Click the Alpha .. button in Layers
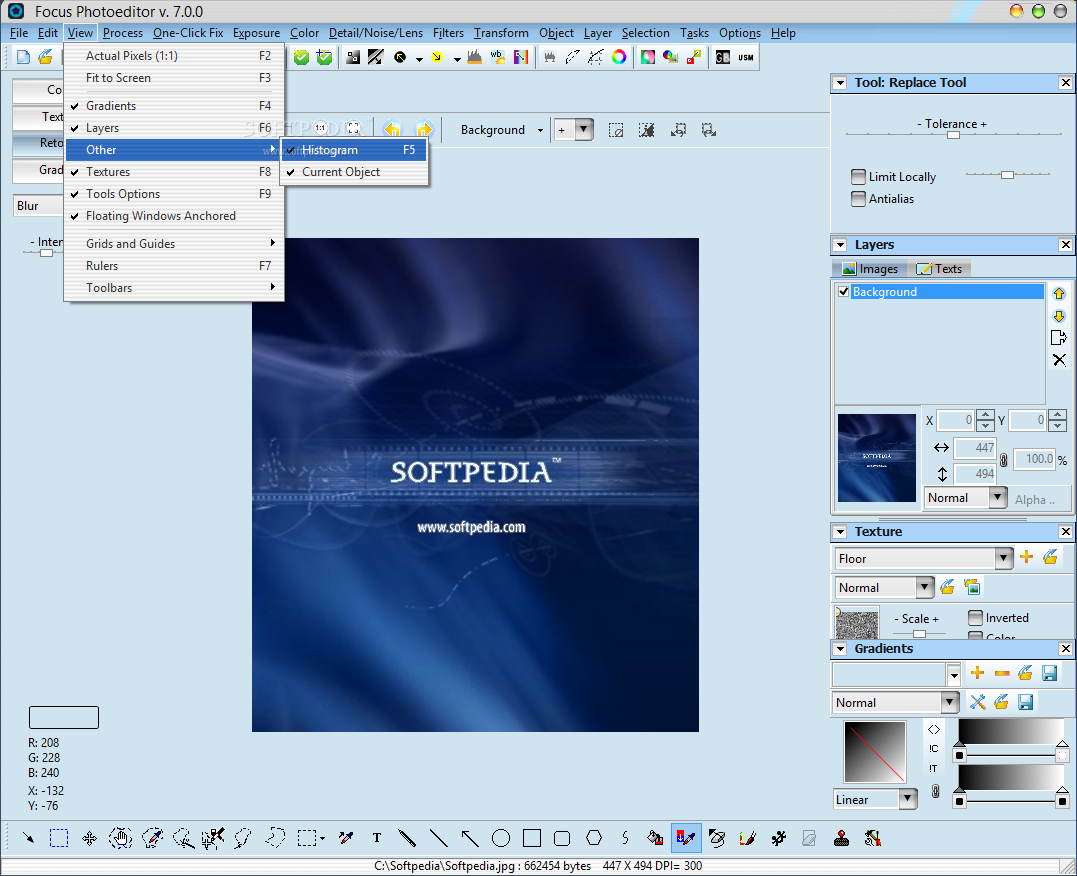The height and width of the screenshot is (876, 1077). pyautogui.click(x=1035, y=499)
